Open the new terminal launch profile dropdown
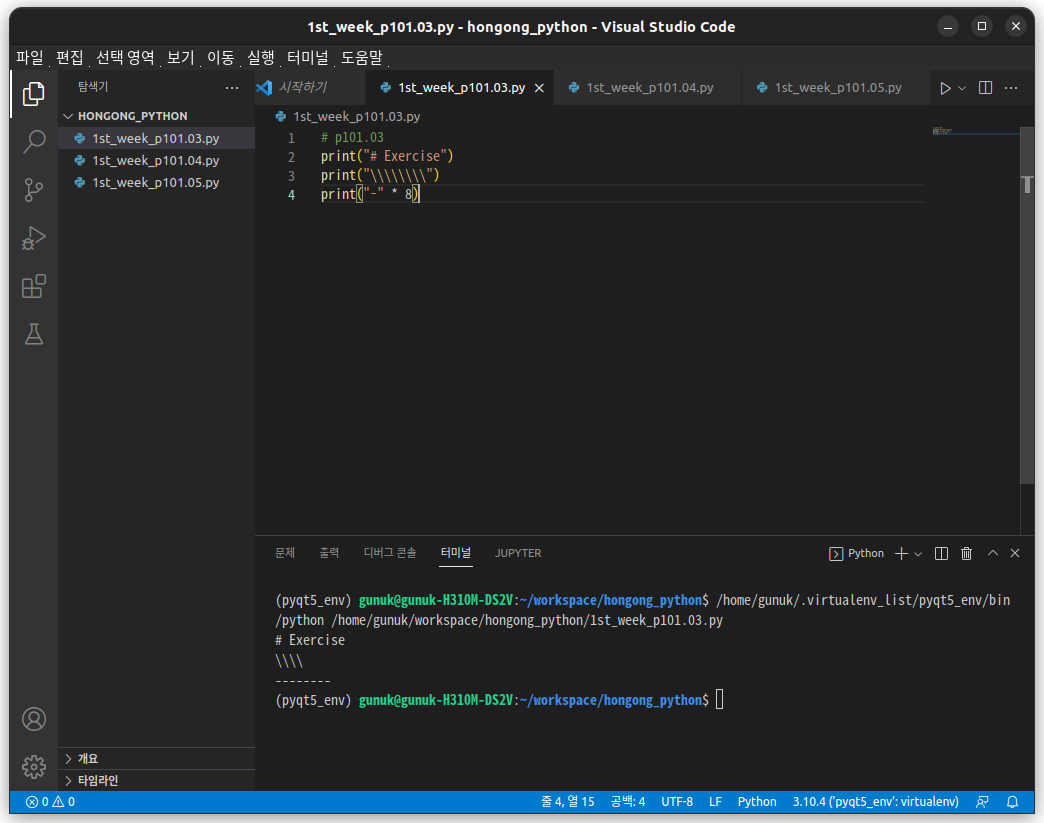This screenshot has width=1044, height=823. point(917,554)
